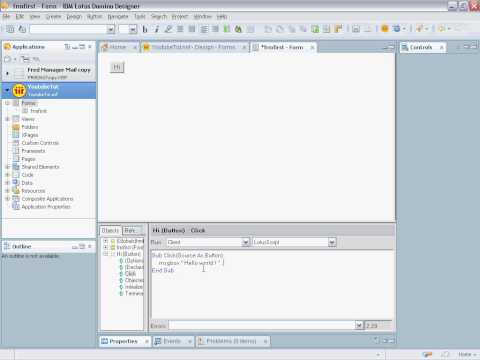
Task: Expand the Data node in navigator
Action: (7, 183)
